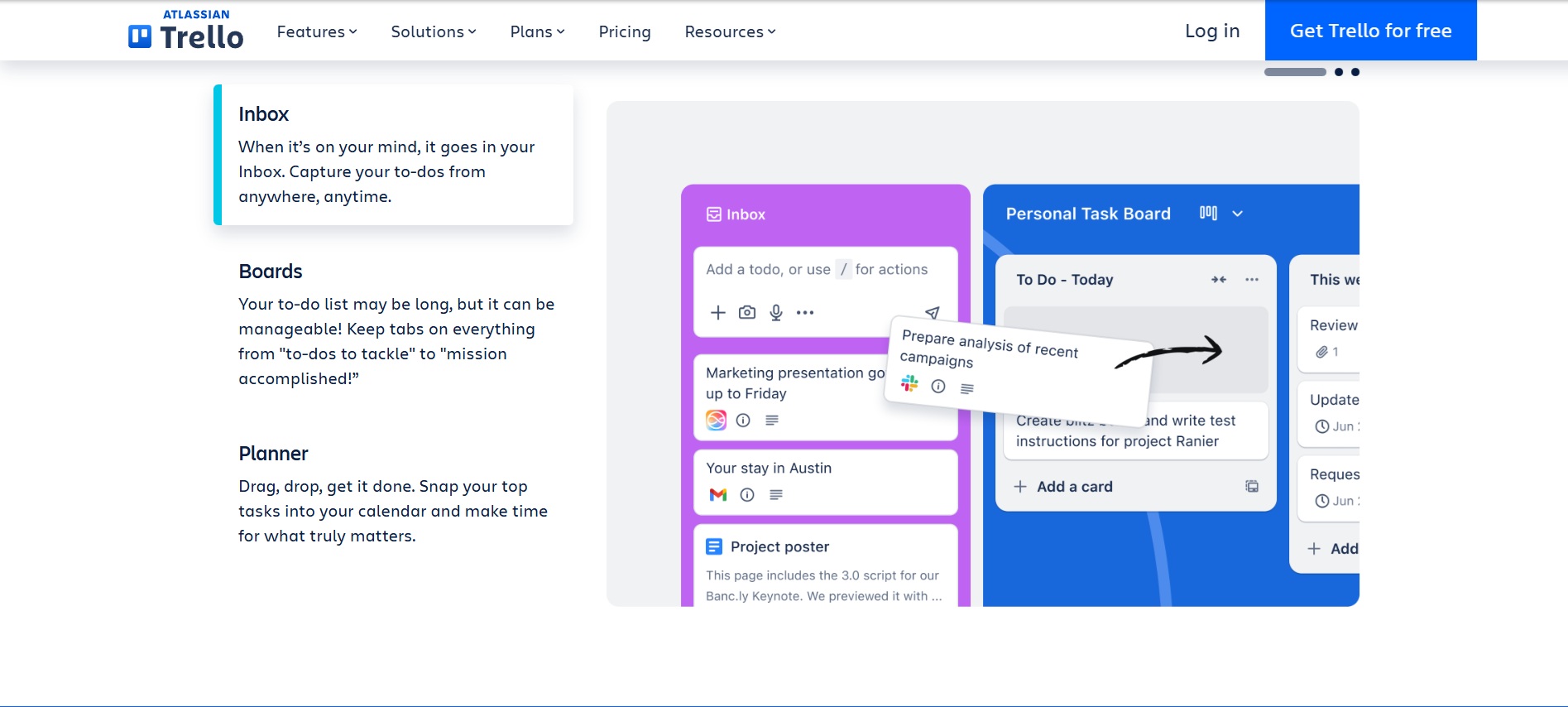Click the plus icon in Inbox composer
1568x707 pixels.
tap(718, 312)
